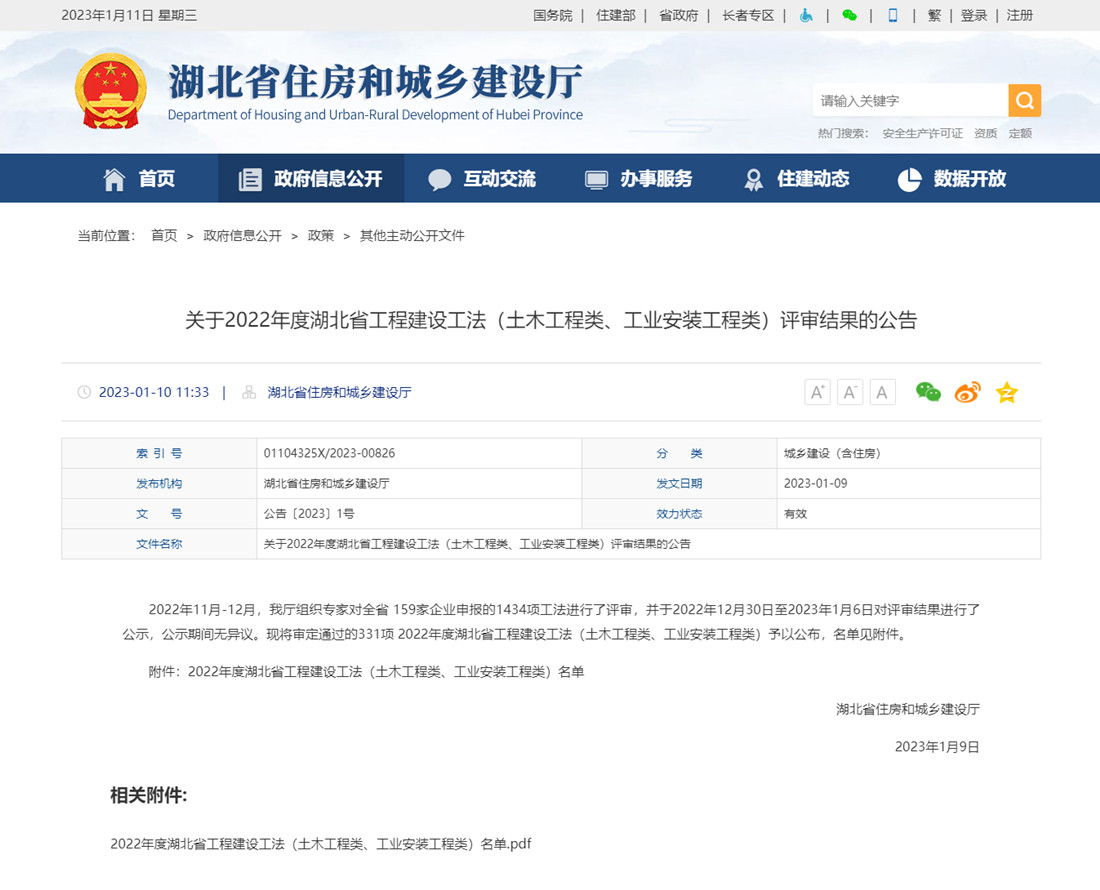This screenshot has height=890, width=1100.
Task: Share article to Qzone star icon
Action: coord(1006,392)
